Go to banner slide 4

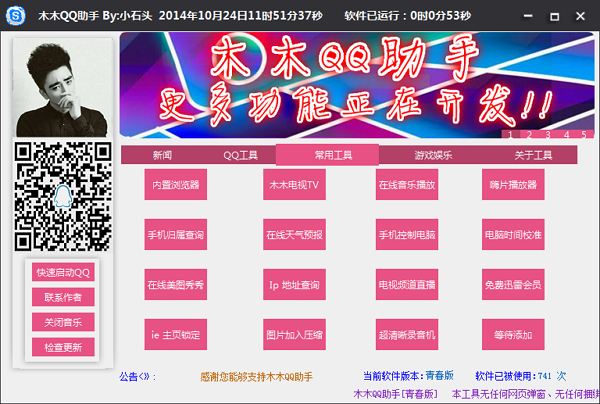click(566, 134)
